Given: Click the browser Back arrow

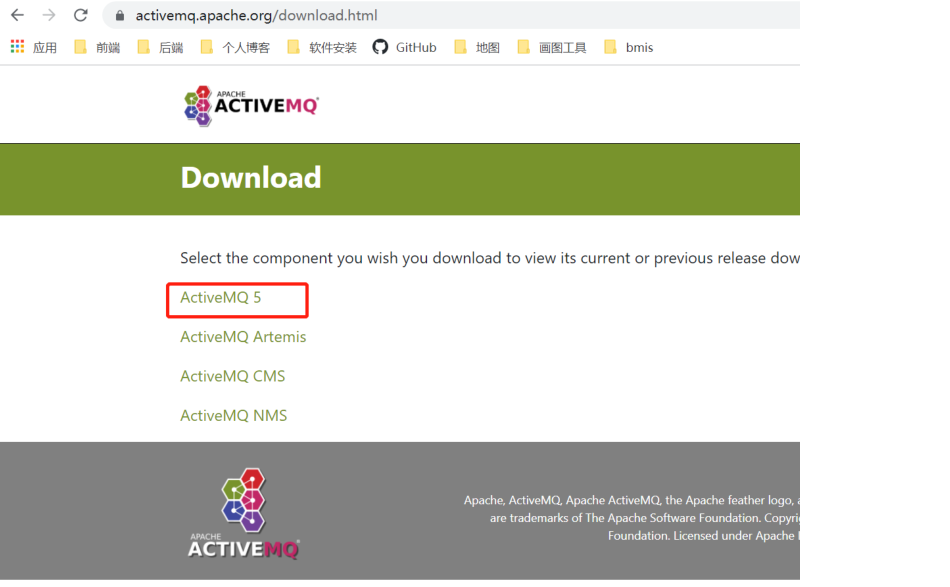Looking at the screenshot, I should pos(17,15).
